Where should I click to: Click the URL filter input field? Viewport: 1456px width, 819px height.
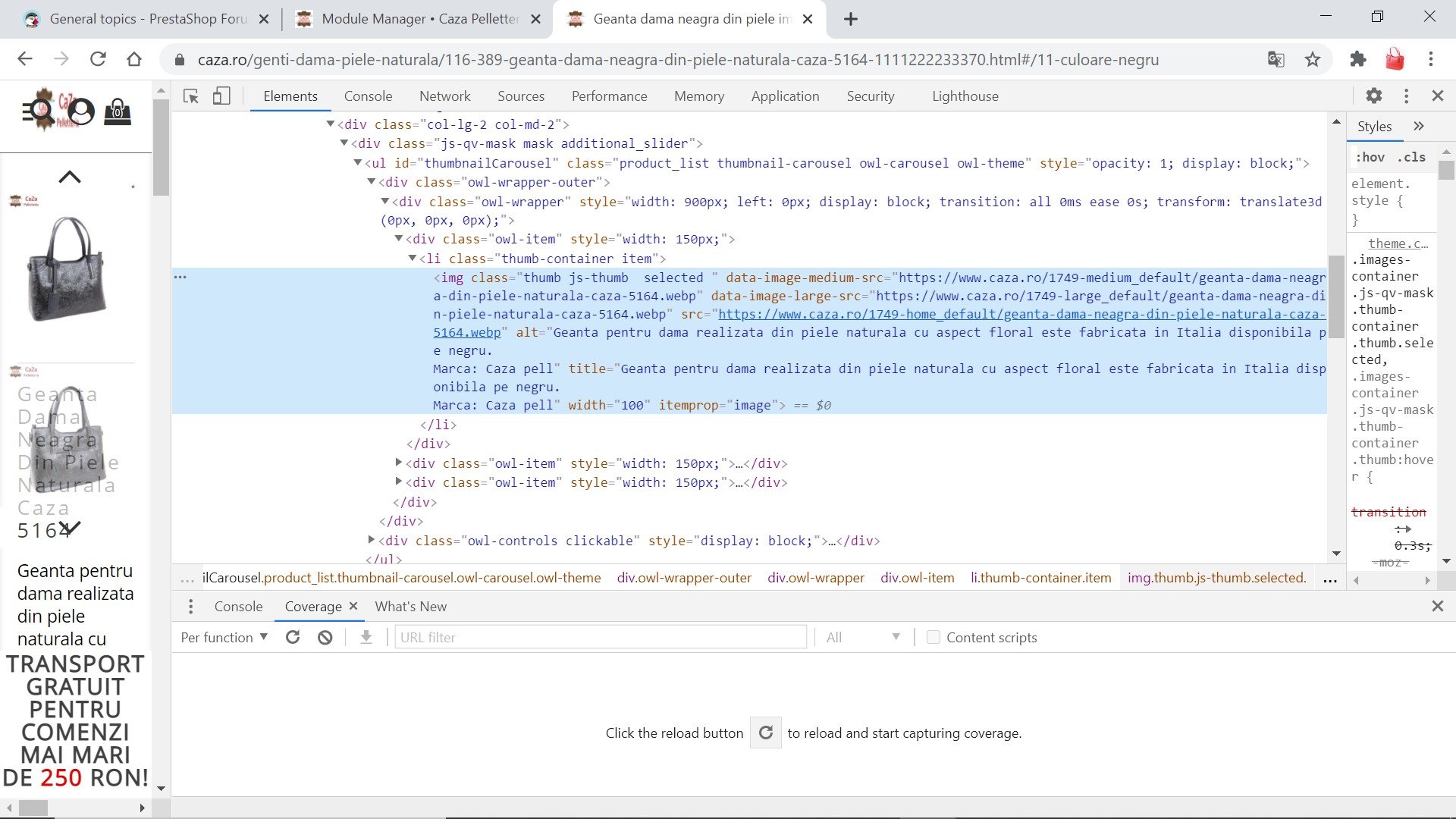point(600,638)
